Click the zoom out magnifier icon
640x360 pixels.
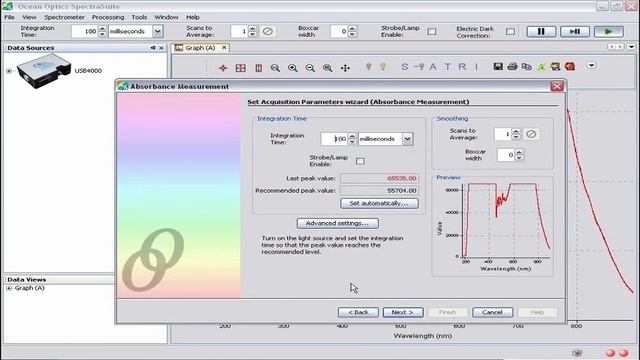(x=310, y=68)
